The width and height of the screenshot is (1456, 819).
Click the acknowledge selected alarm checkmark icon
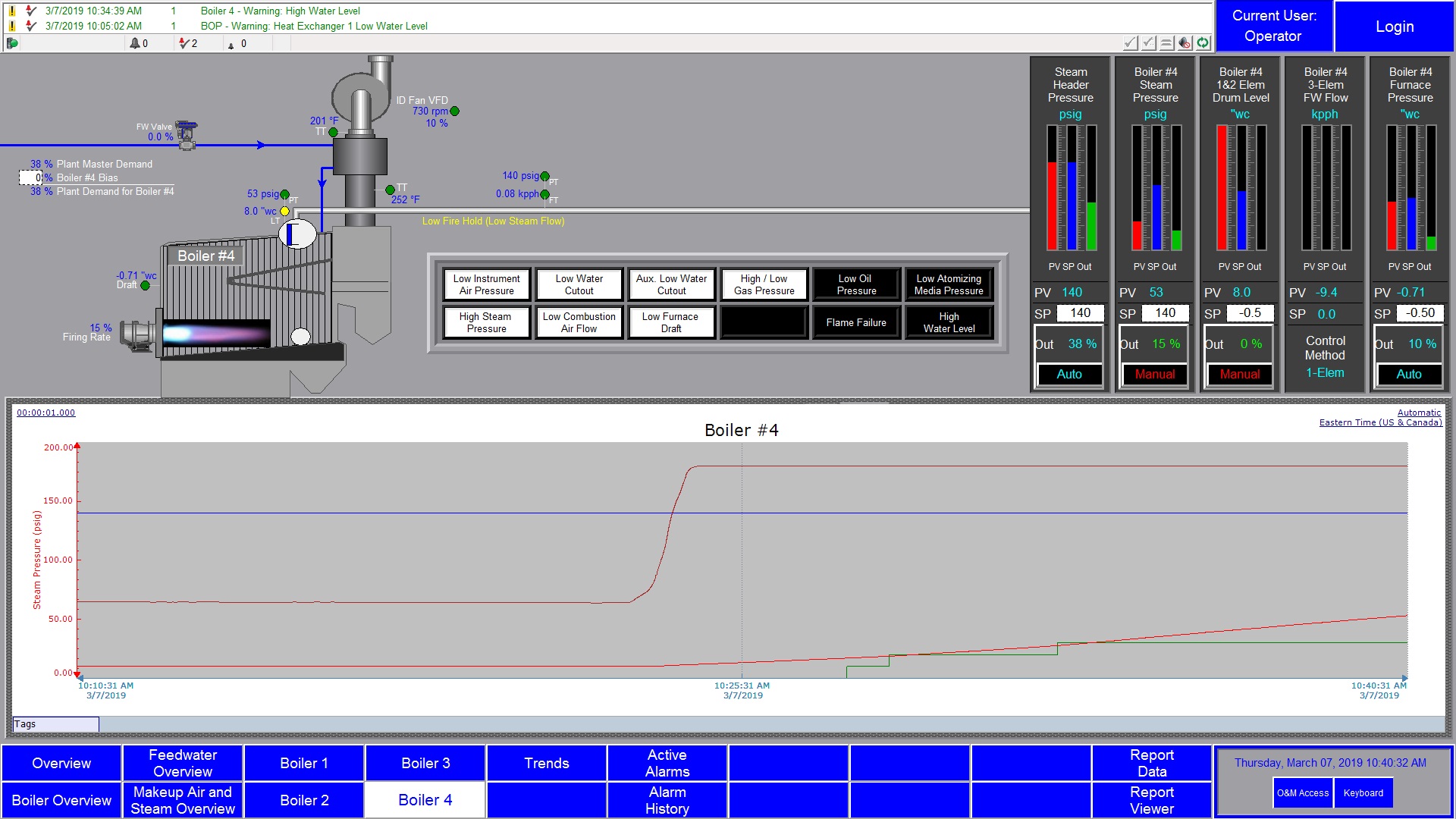point(1131,43)
